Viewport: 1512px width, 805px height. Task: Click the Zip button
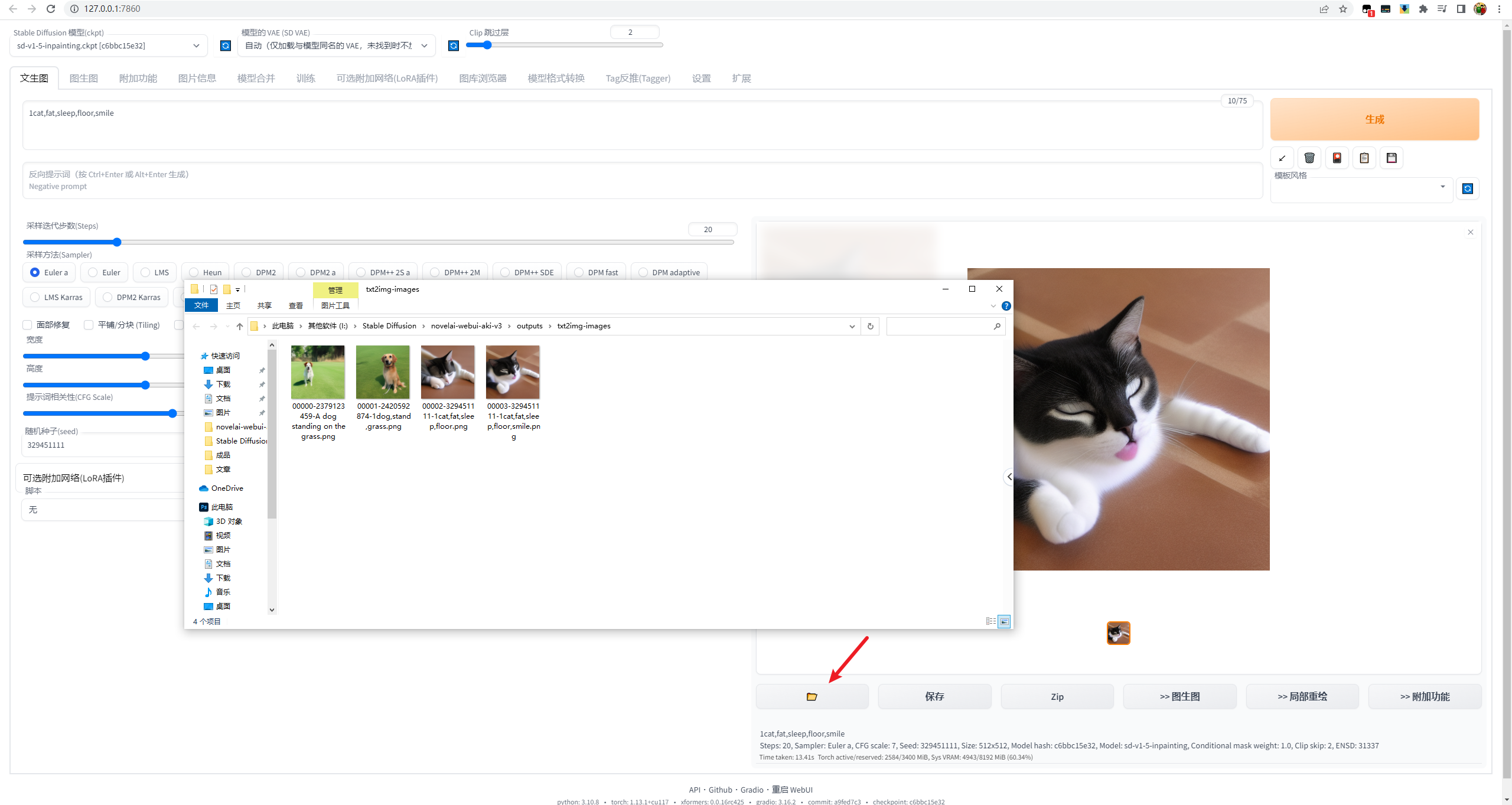(1057, 696)
